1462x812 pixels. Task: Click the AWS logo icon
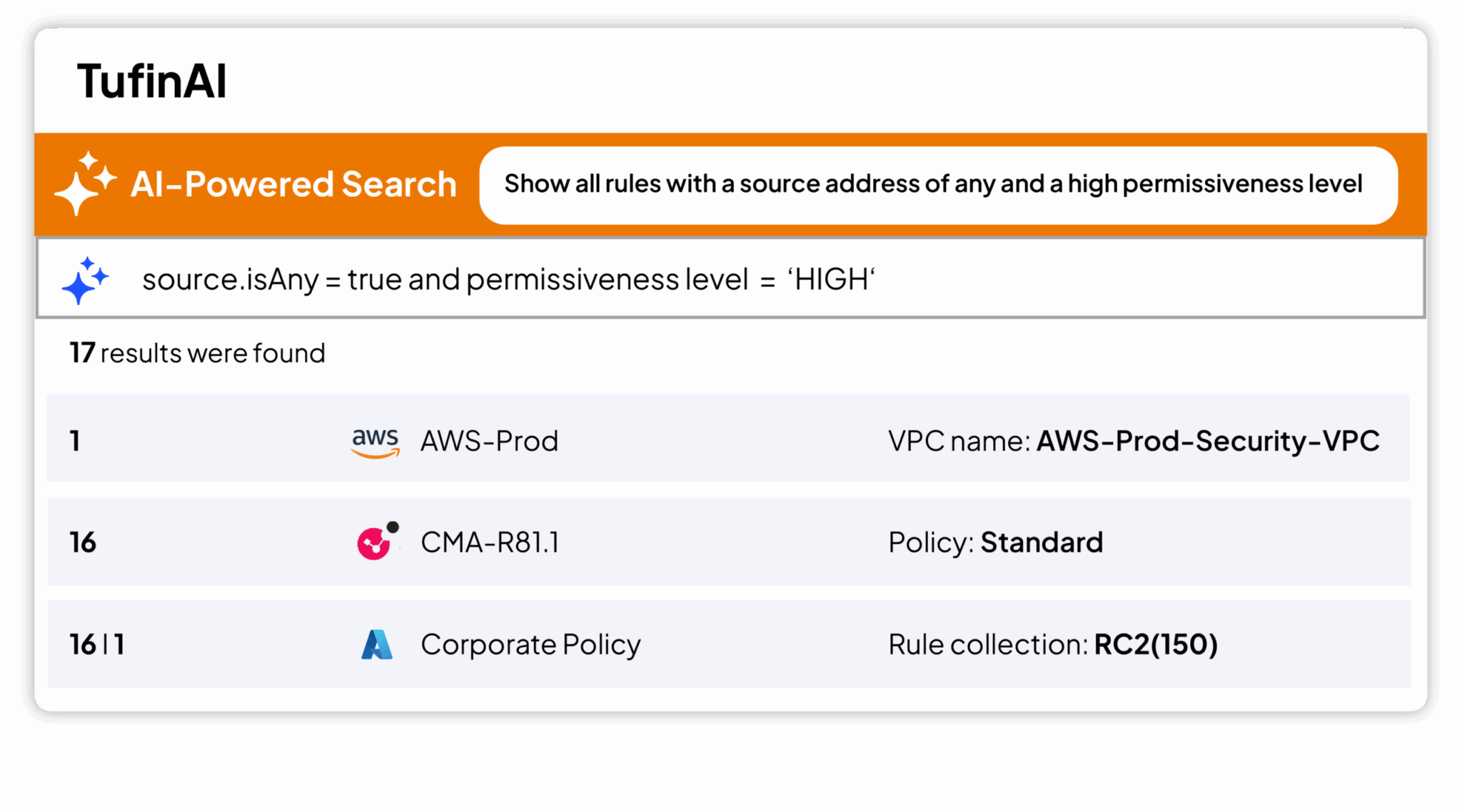(x=375, y=442)
